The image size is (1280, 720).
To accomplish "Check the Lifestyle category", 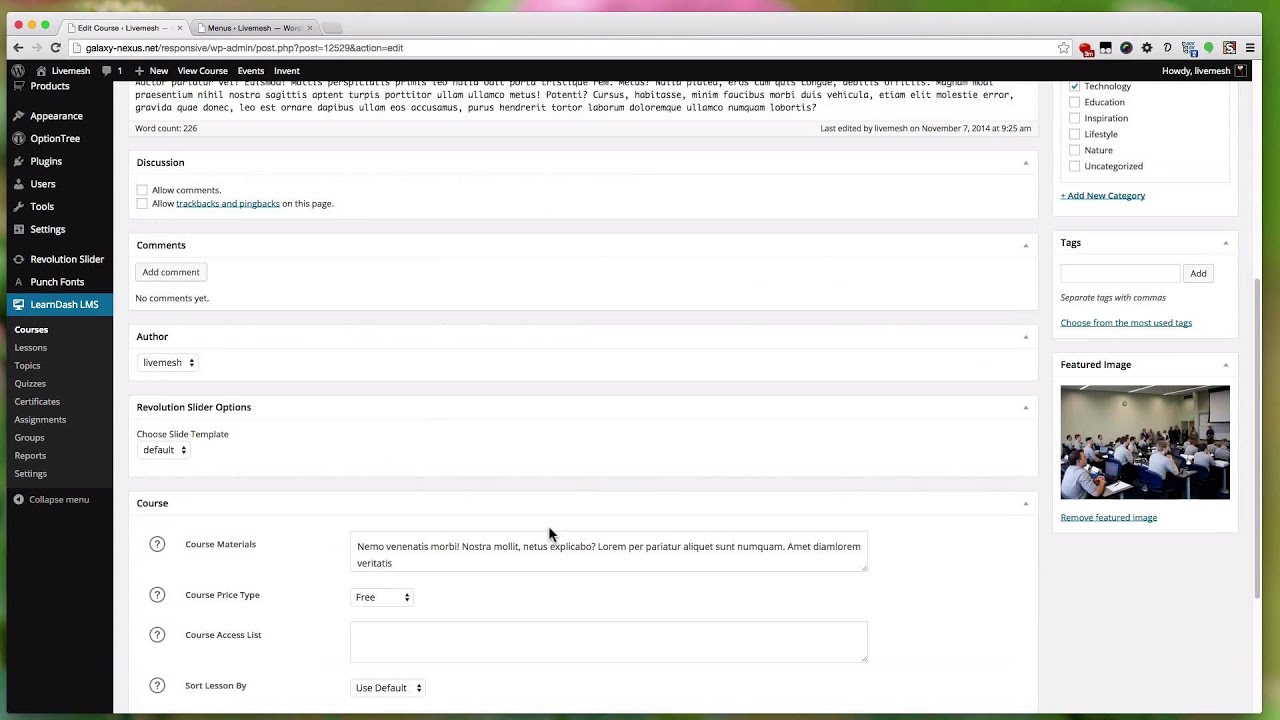I will 1075,134.
